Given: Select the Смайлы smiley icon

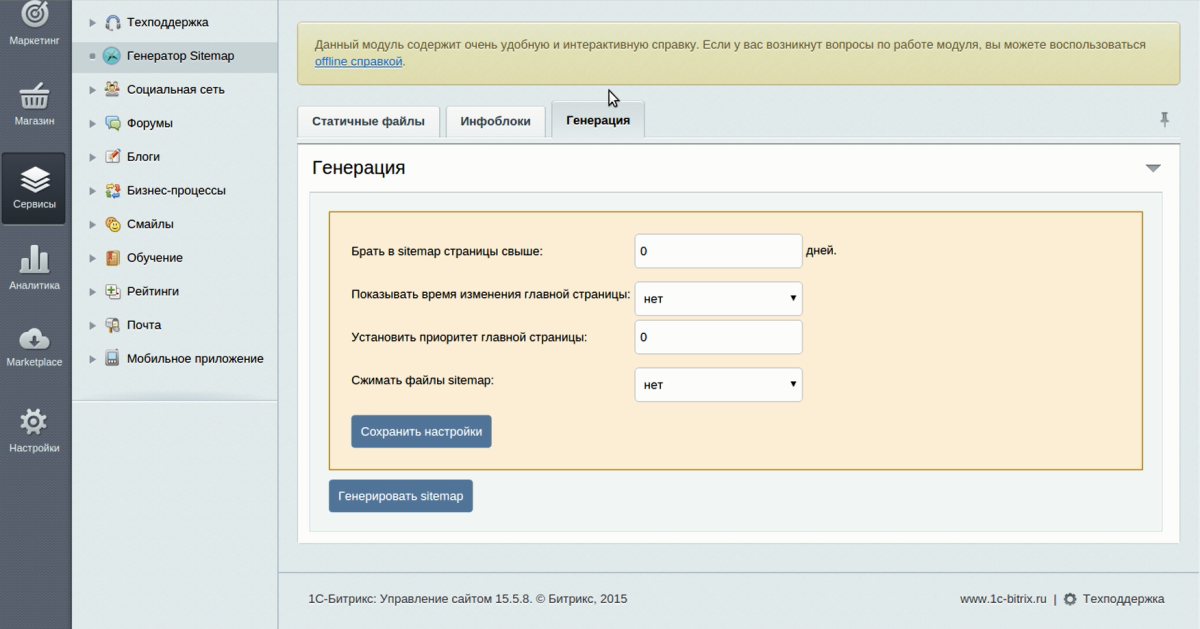Looking at the screenshot, I should (x=110, y=223).
